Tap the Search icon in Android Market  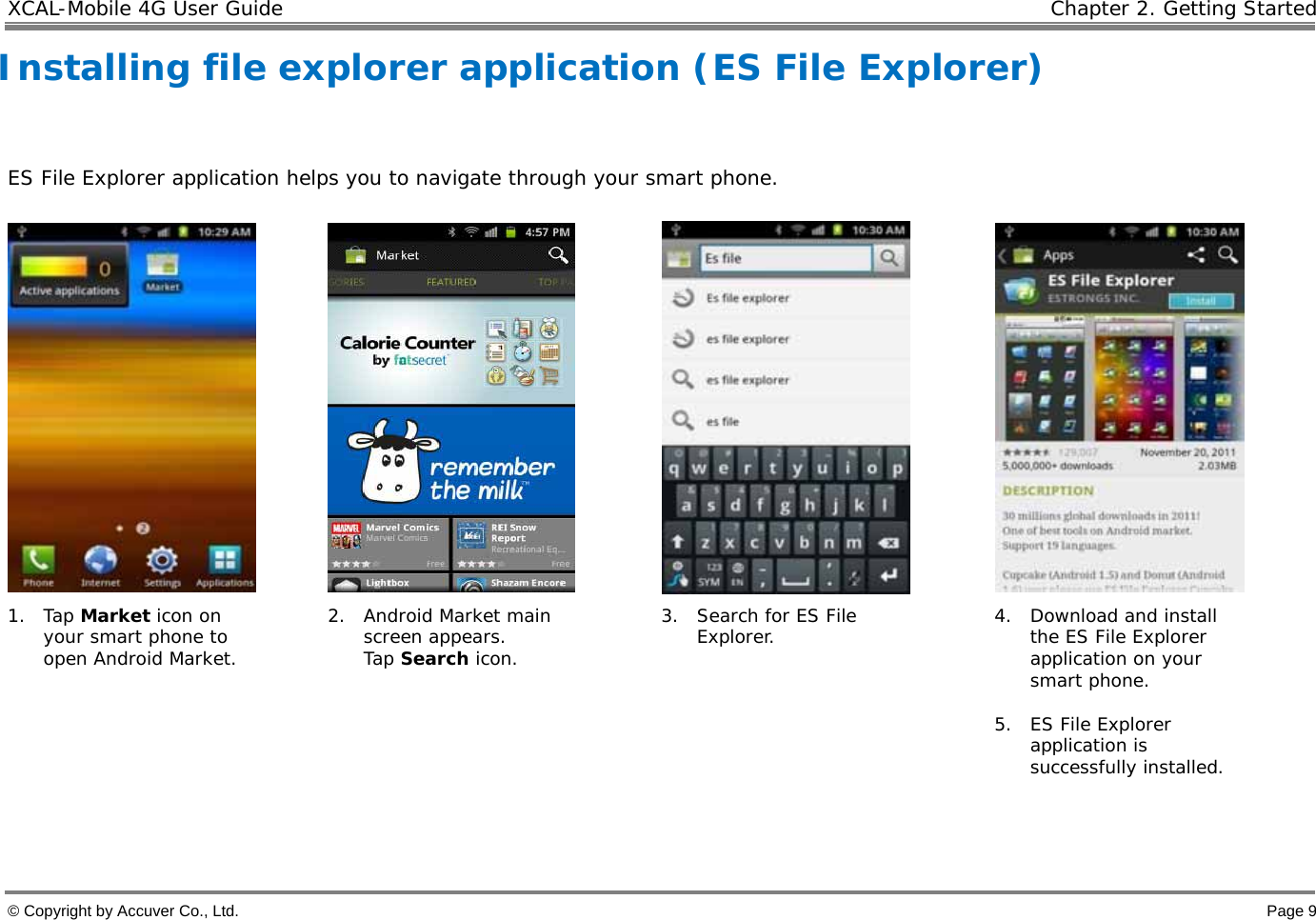[x=559, y=254]
